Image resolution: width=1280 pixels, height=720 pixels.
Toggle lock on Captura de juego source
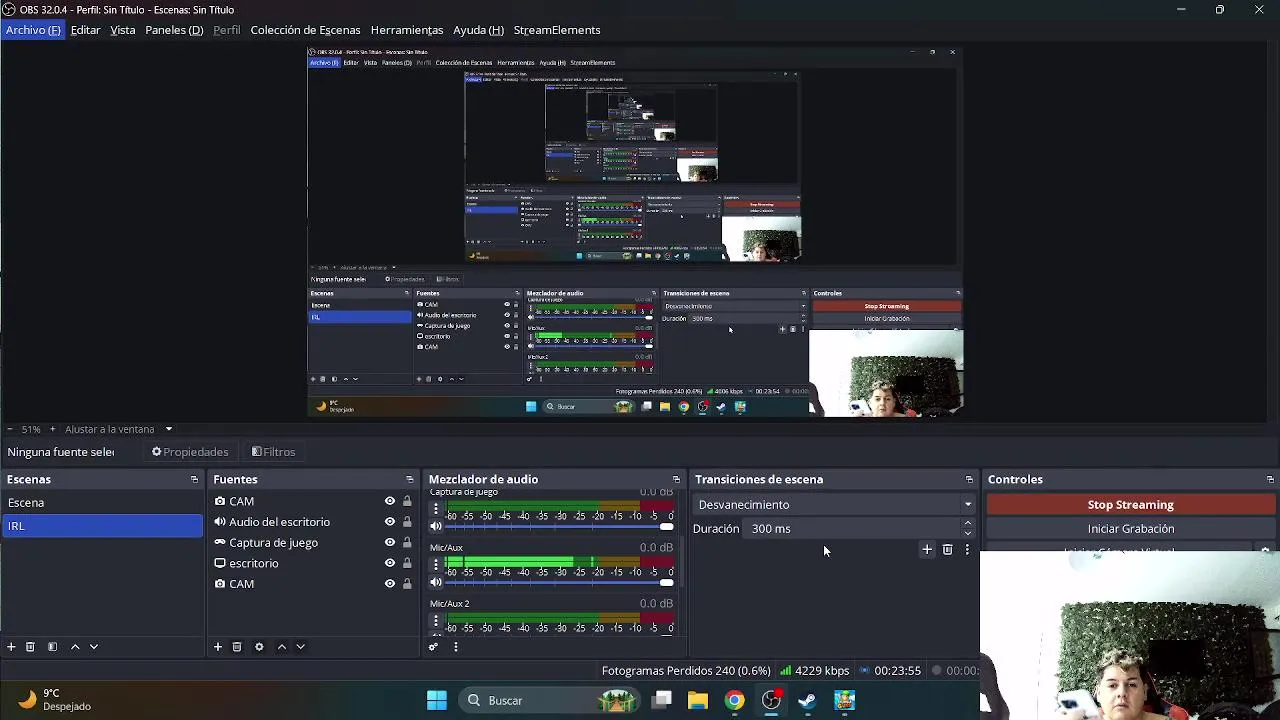[x=407, y=543]
